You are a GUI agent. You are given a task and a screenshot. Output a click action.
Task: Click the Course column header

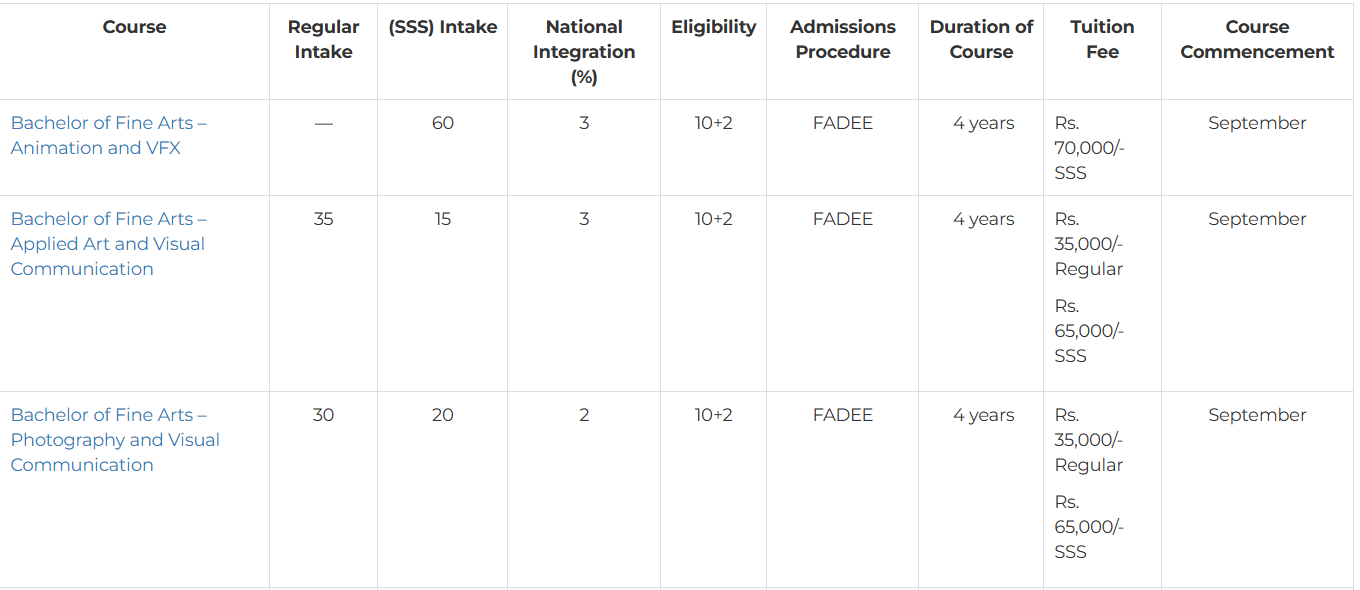pyautogui.click(x=134, y=27)
